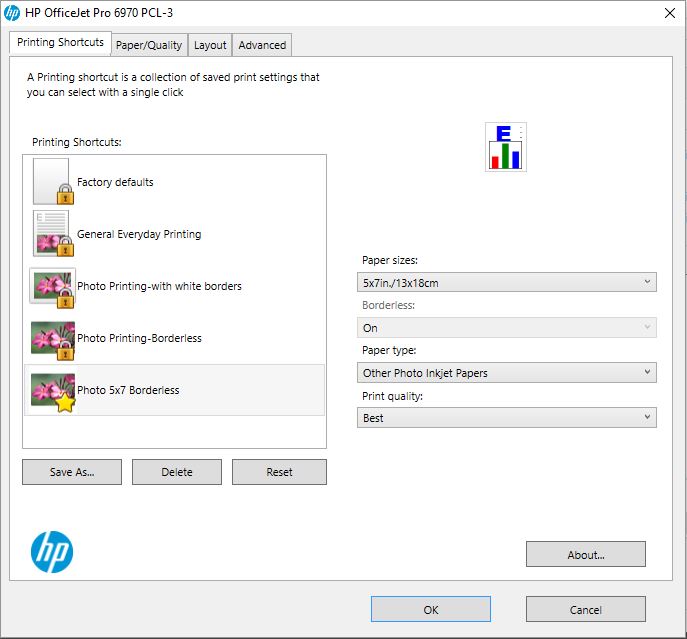
Task: Click the large blue HP logo
Action: [x=52, y=552]
